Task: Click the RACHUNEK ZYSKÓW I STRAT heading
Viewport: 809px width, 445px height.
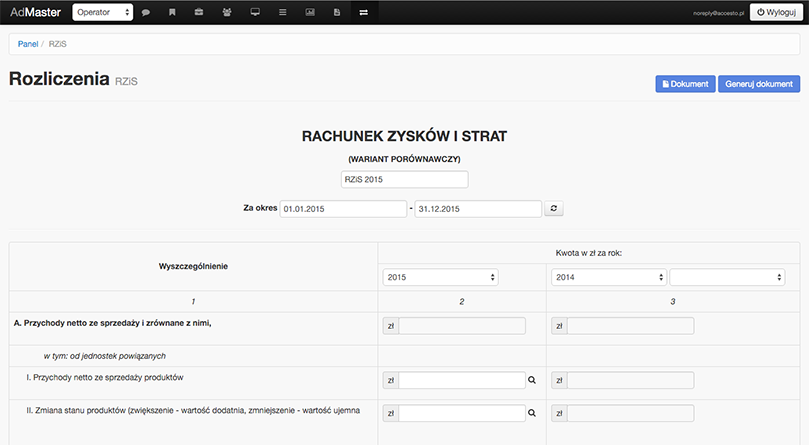Action: 404,136
